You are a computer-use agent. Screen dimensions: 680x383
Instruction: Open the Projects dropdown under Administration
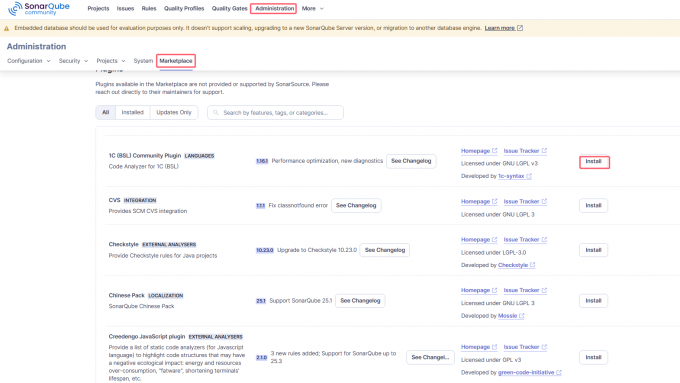coord(111,61)
